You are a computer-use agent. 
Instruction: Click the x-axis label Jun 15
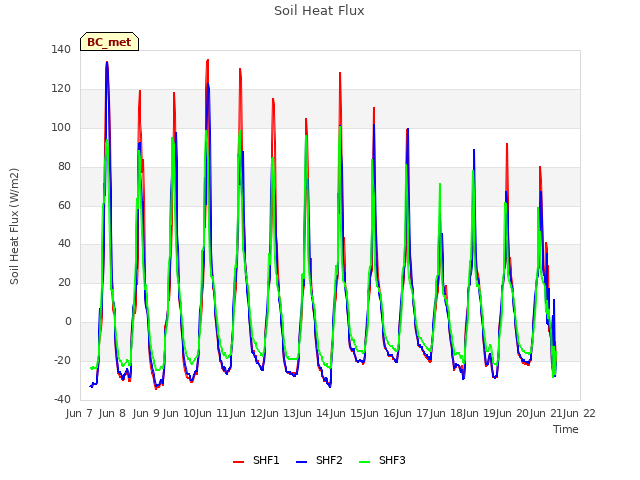[345, 413]
